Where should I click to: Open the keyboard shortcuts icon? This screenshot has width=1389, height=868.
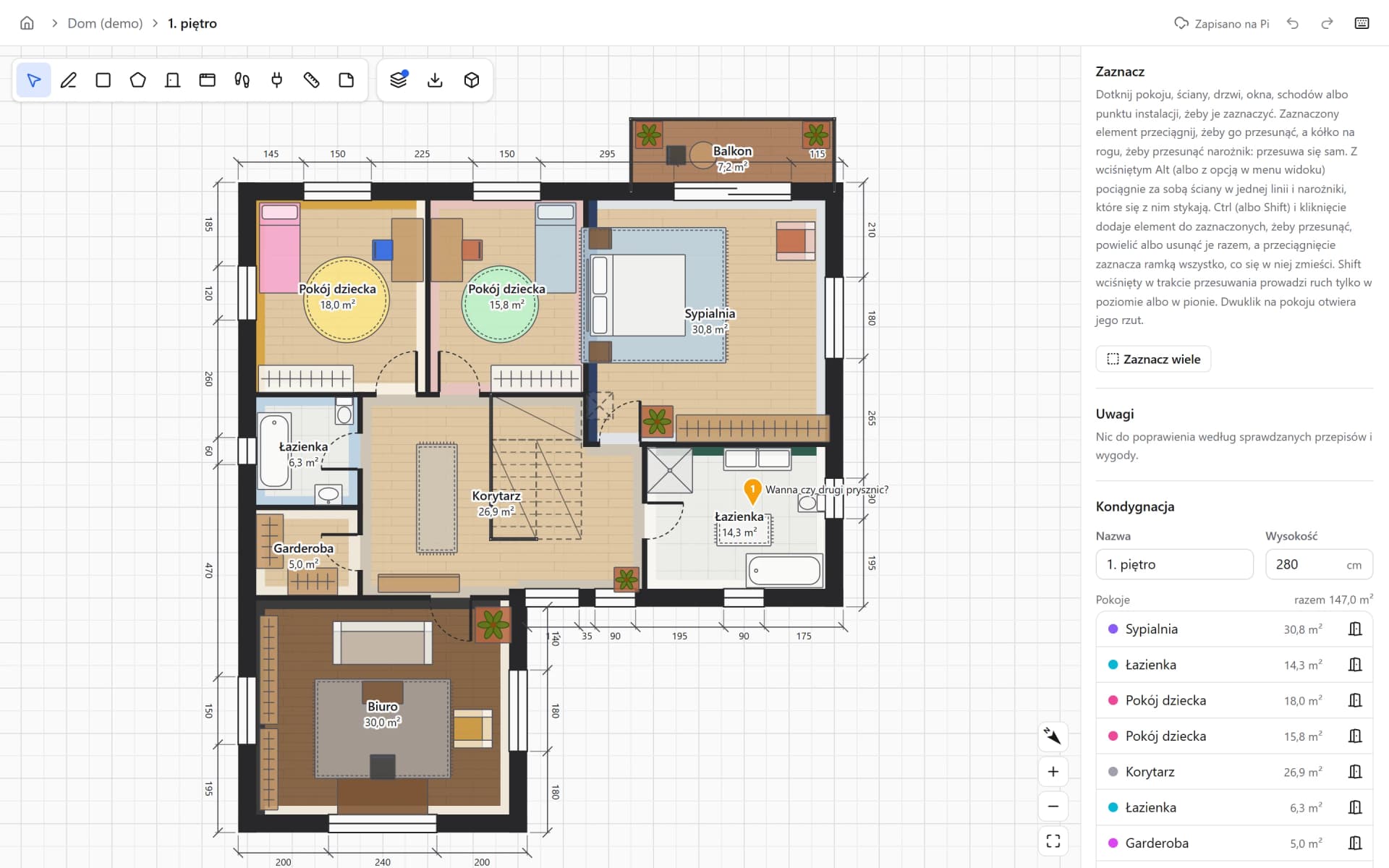1362,23
